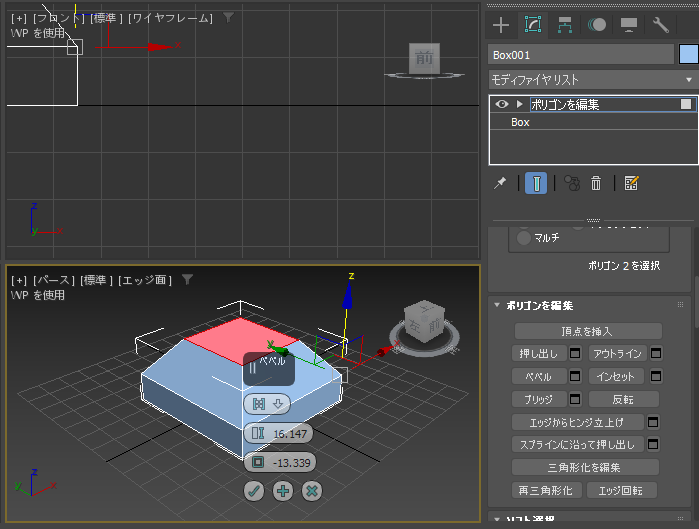
Task: Click the Box001 object name field
Action: coord(581,55)
